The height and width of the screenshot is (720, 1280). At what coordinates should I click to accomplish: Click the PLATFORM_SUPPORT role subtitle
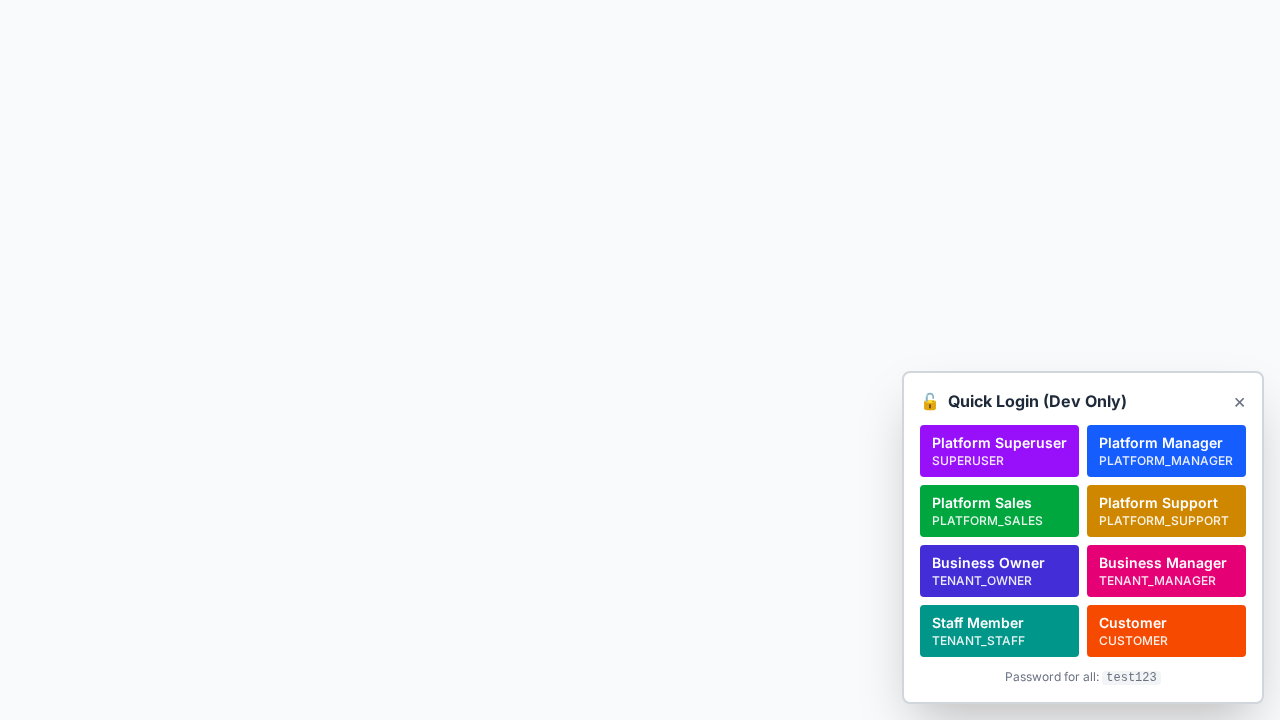[x=1163, y=521]
